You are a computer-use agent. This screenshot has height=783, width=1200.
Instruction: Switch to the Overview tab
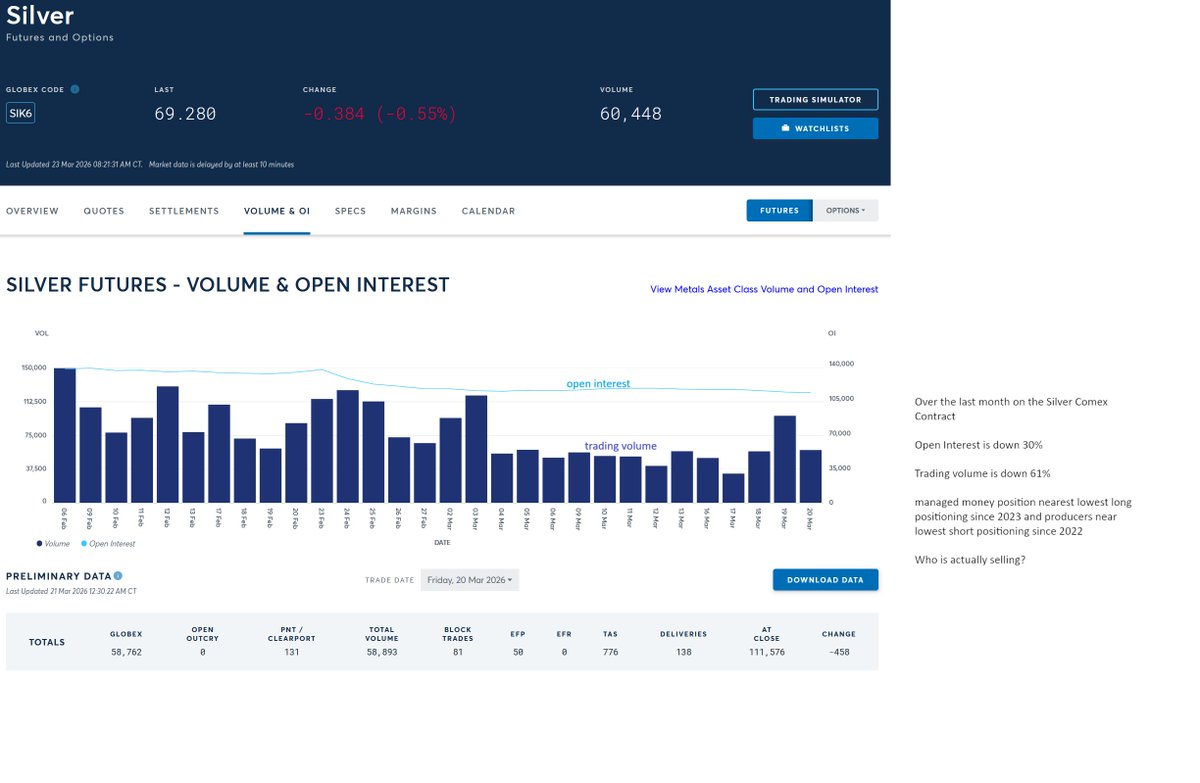point(32,211)
